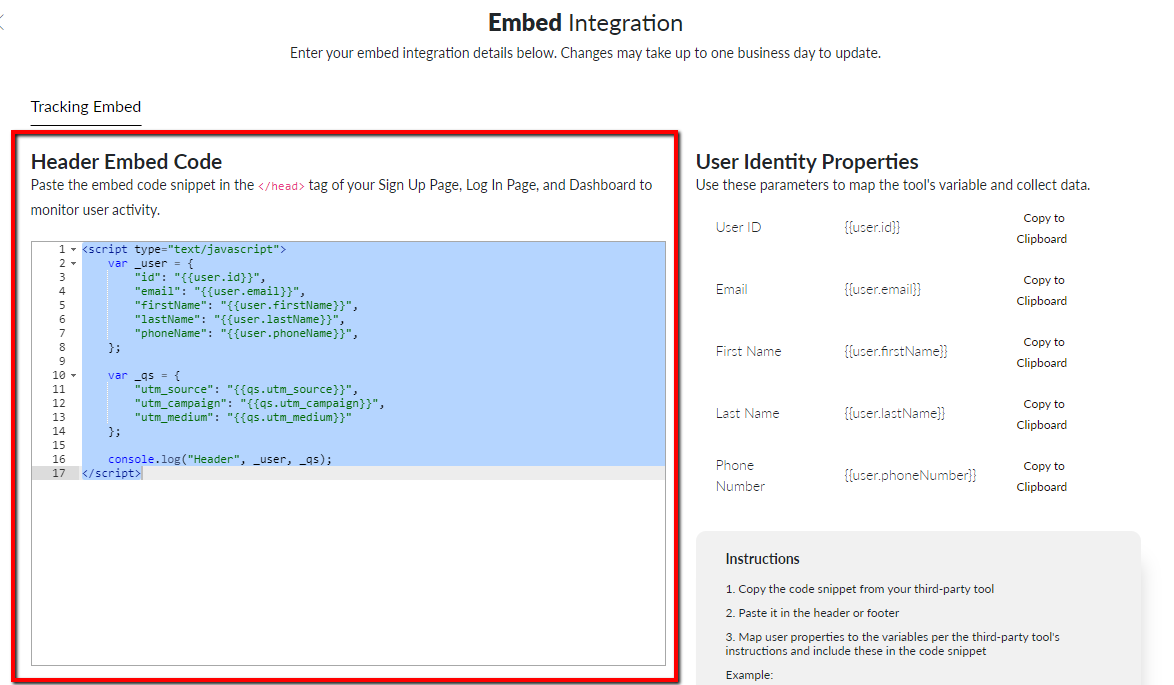Click inside the empty code editor area
This screenshot has width=1174, height=685.
click(x=348, y=572)
